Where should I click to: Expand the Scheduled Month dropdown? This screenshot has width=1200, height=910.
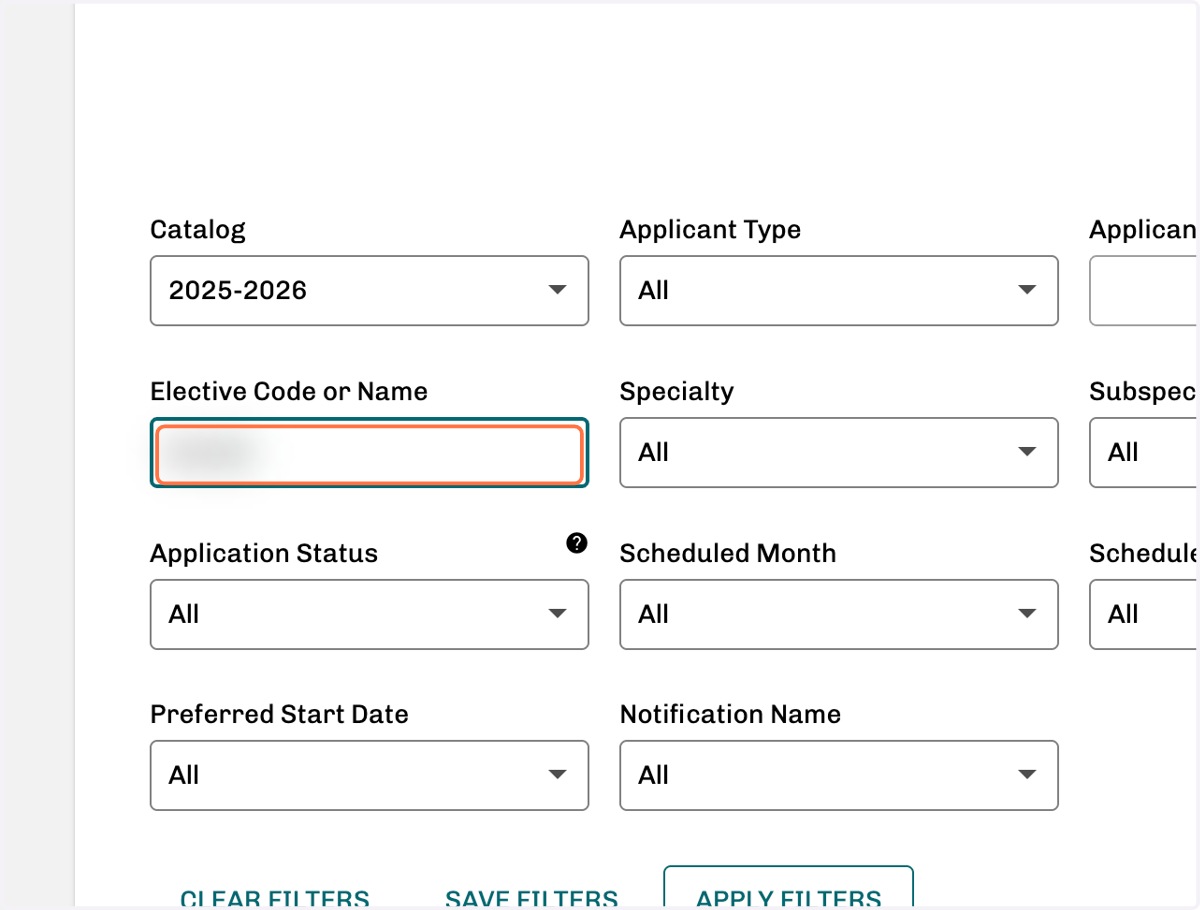point(839,614)
